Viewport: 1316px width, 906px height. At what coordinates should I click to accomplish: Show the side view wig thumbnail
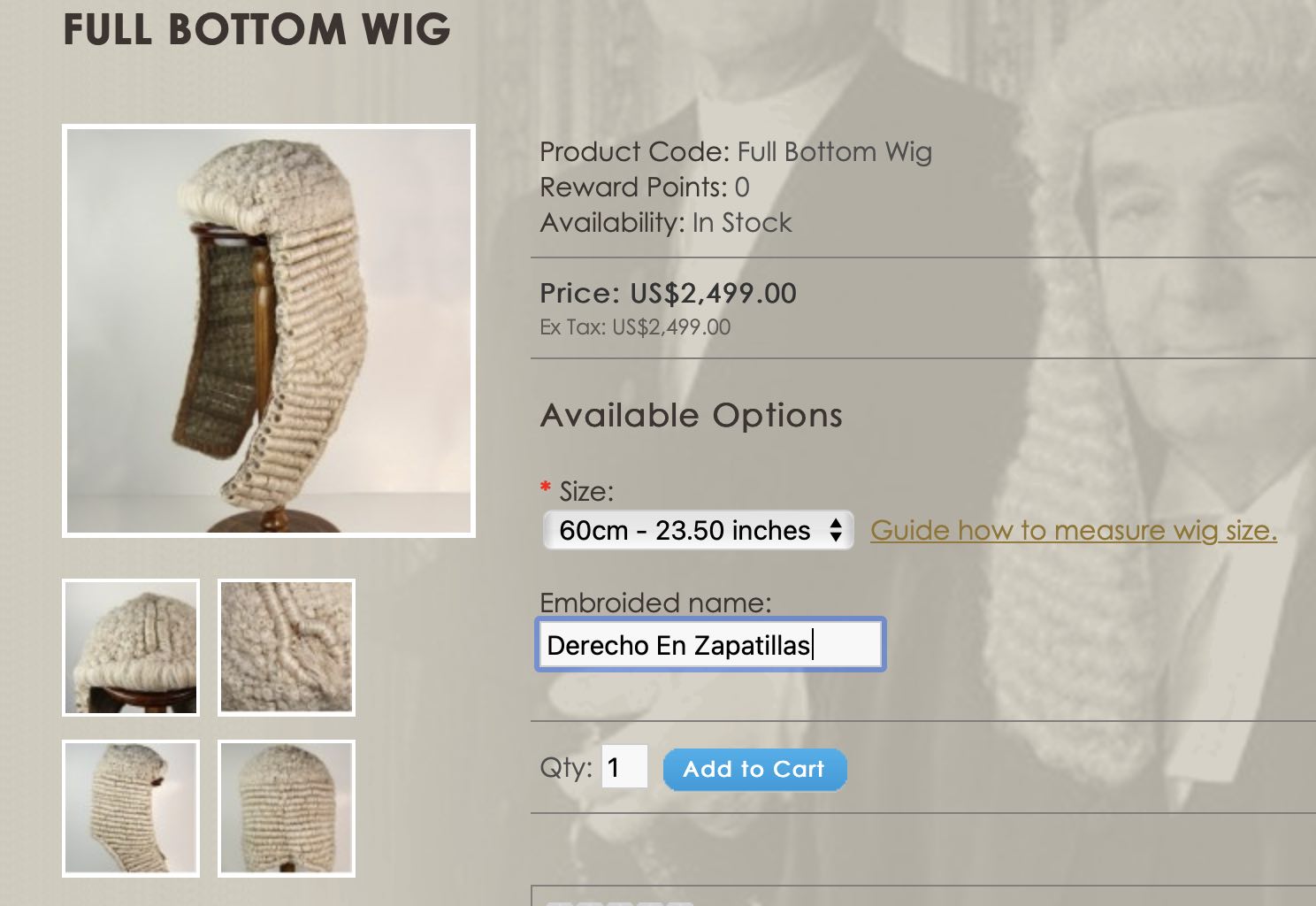coord(131,809)
